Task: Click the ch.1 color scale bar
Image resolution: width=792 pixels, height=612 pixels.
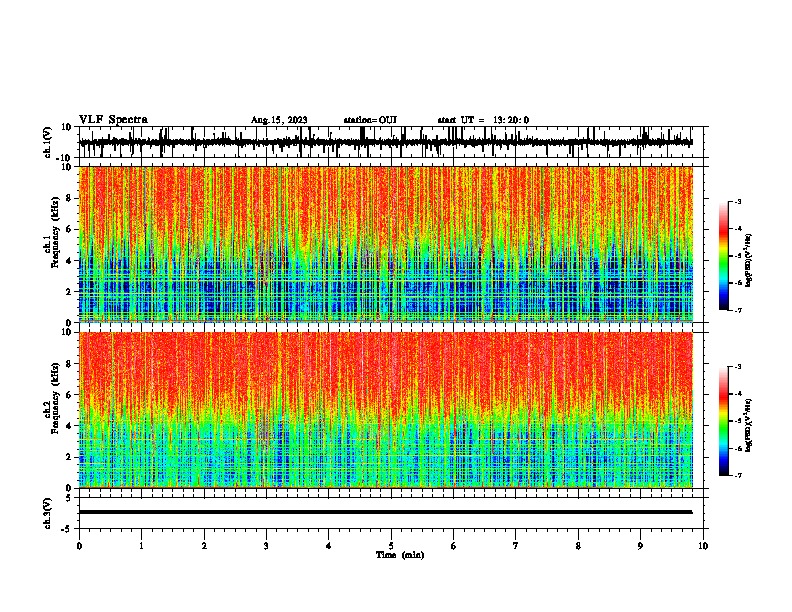Action: click(724, 256)
